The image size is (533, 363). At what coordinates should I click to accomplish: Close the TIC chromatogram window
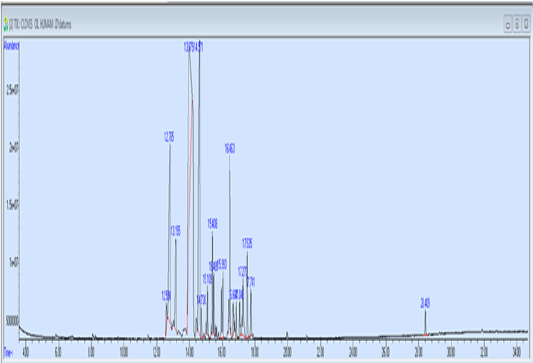click(526, 25)
